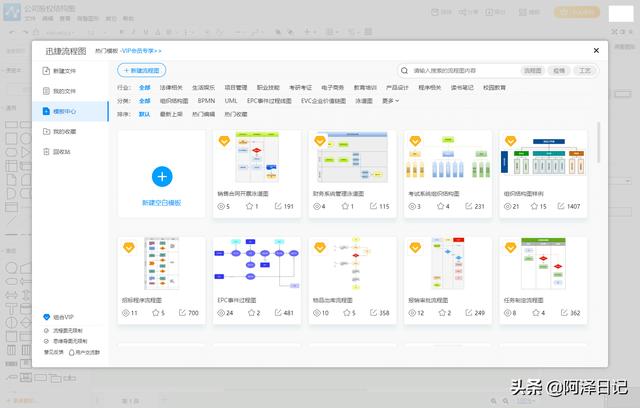Open 新建文件 in the left sidebar
Screen dimensions: 640x408
(x=60, y=71)
